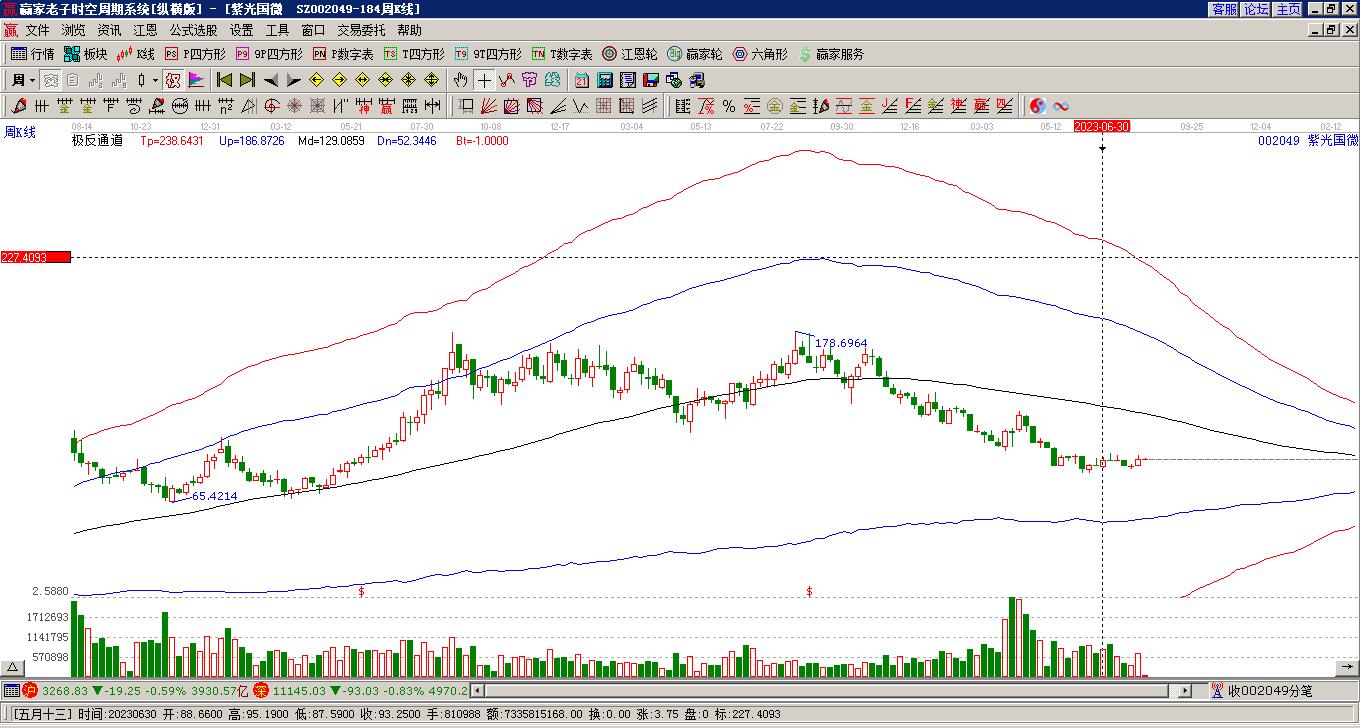The height and width of the screenshot is (728, 1360).
Task: Click the red 赢 character tool icon
Action: pyautogui.click(x=387, y=106)
